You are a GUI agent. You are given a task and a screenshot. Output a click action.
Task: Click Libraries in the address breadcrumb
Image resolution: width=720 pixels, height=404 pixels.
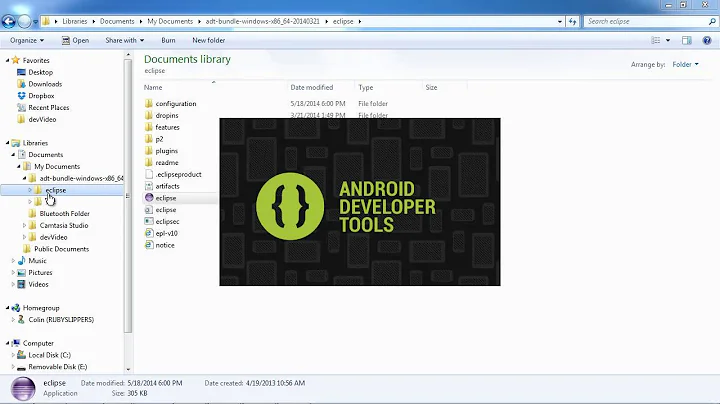74,21
